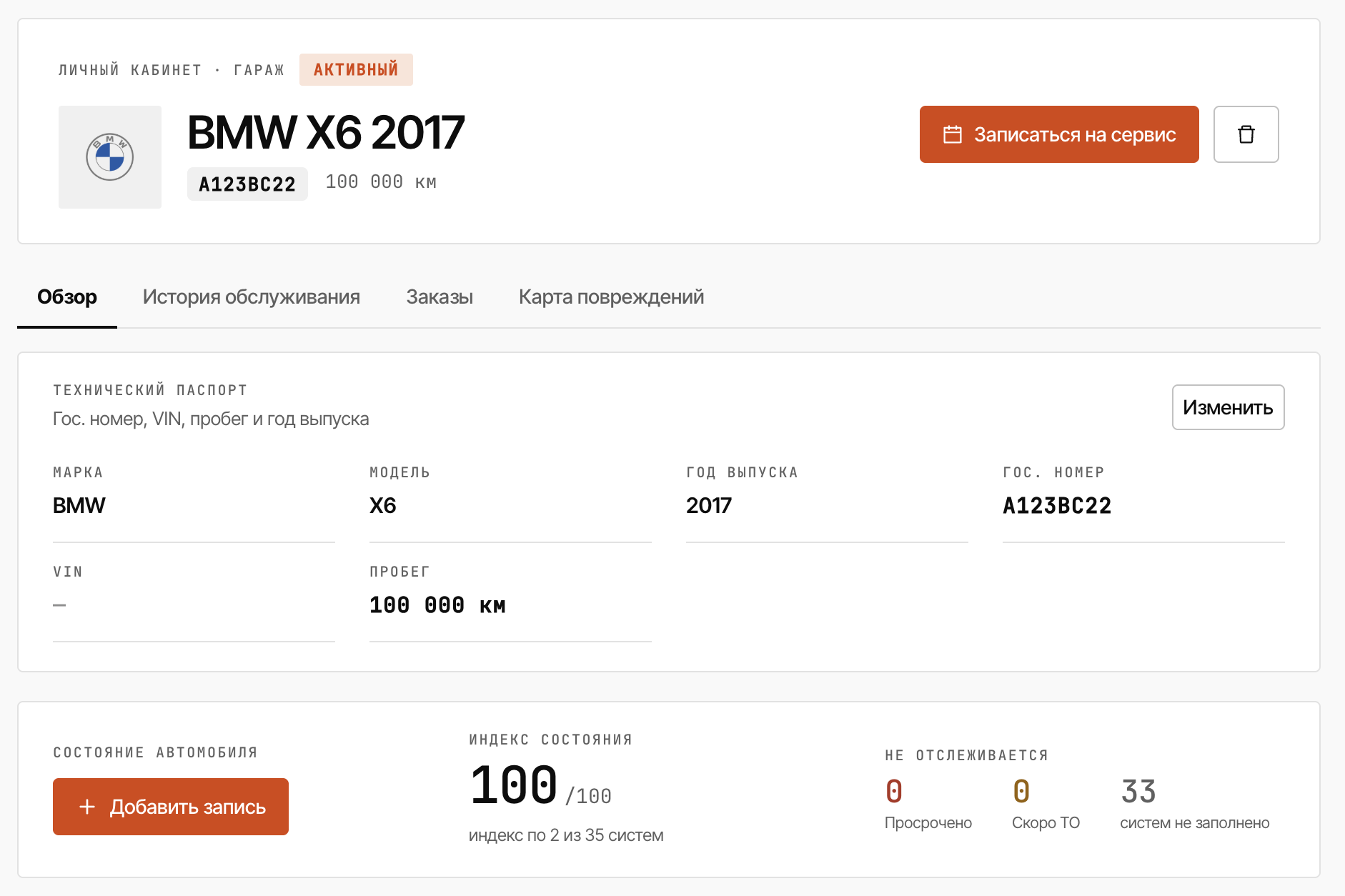Book service via Записаться на сервис
Screen dimensions: 1345x896
(1059, 134)
